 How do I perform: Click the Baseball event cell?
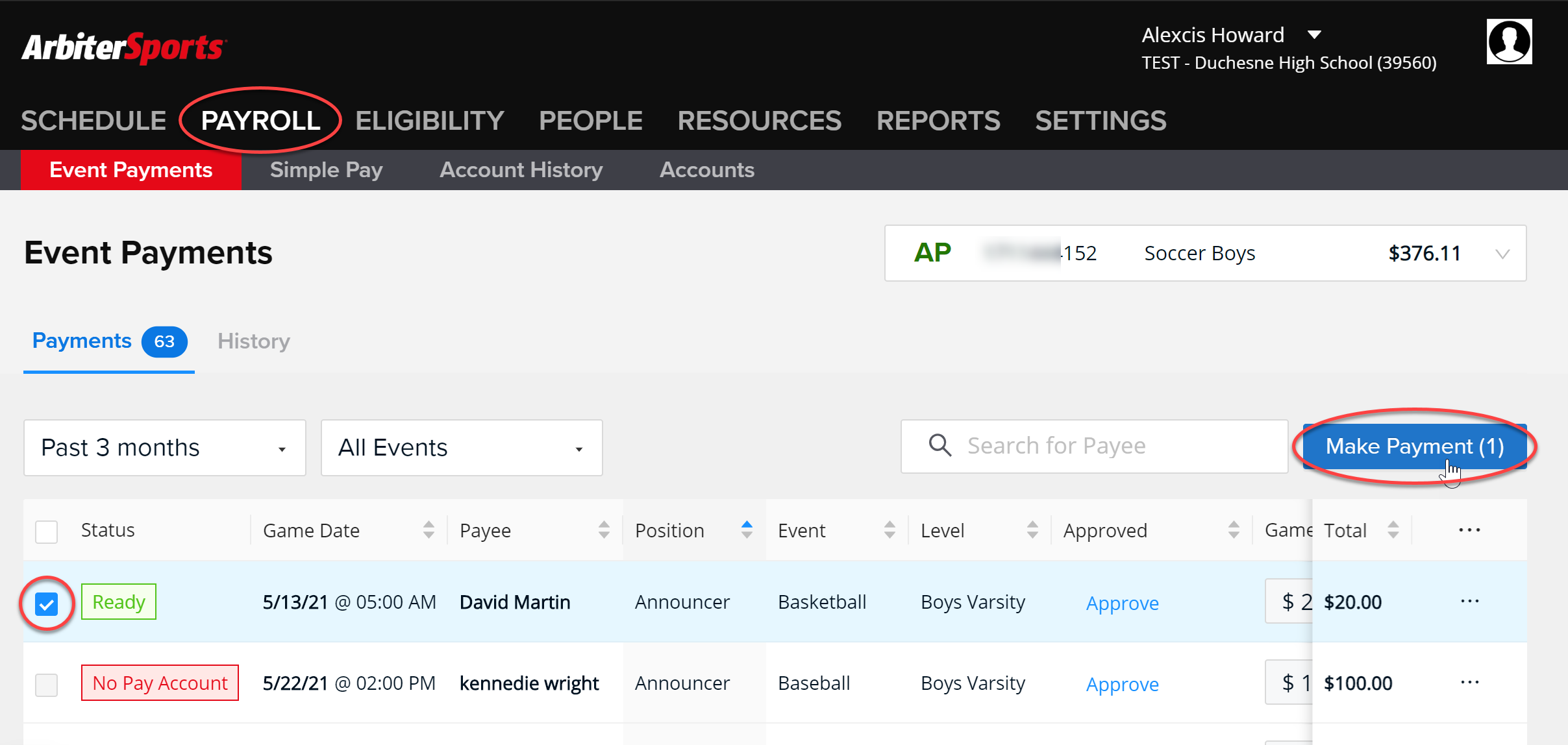[814, 683]
